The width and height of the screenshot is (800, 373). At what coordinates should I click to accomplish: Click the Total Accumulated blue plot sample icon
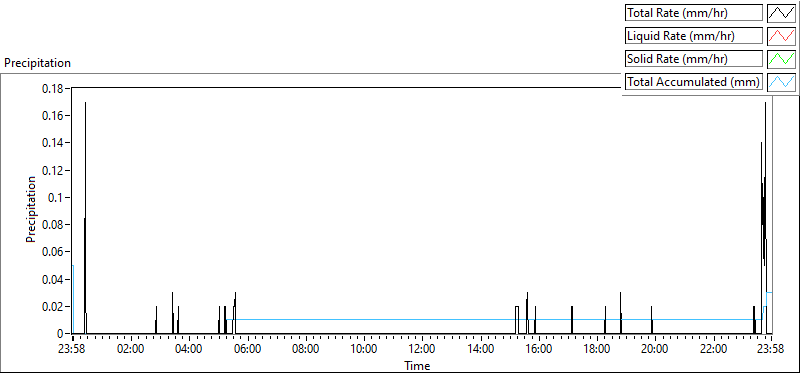(781, 81)
